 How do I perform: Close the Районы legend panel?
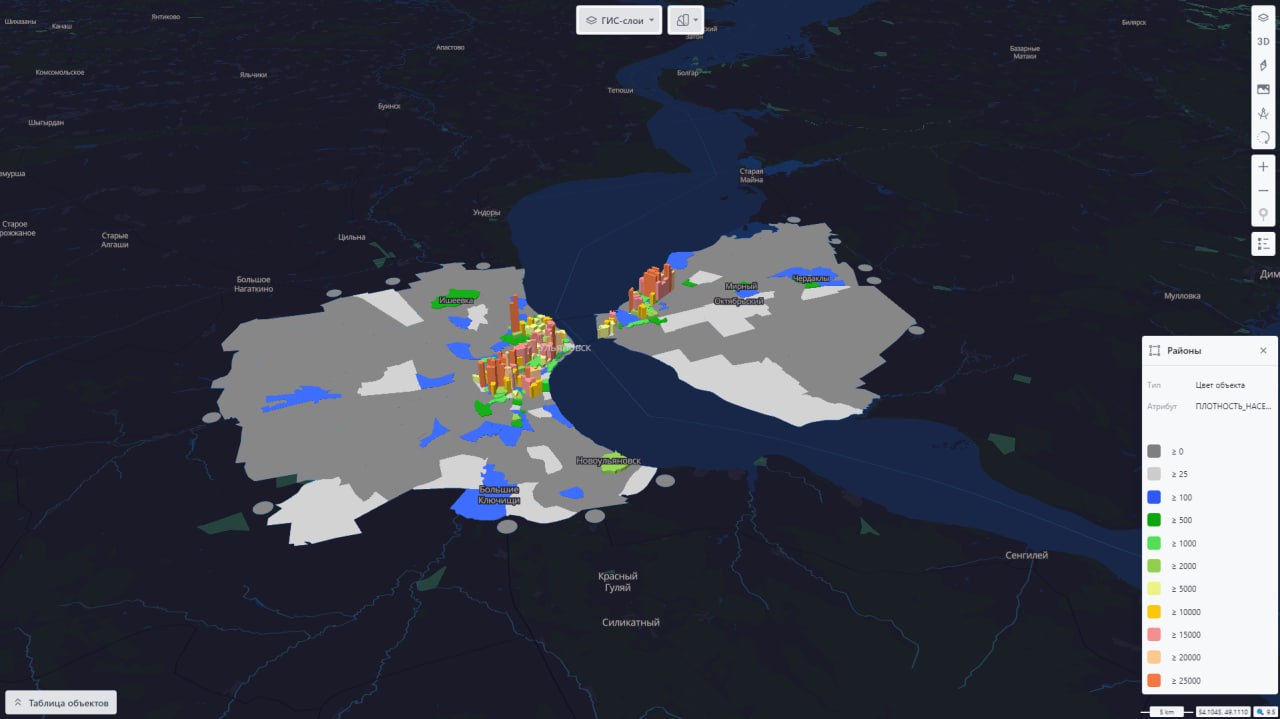[1263, 351]
